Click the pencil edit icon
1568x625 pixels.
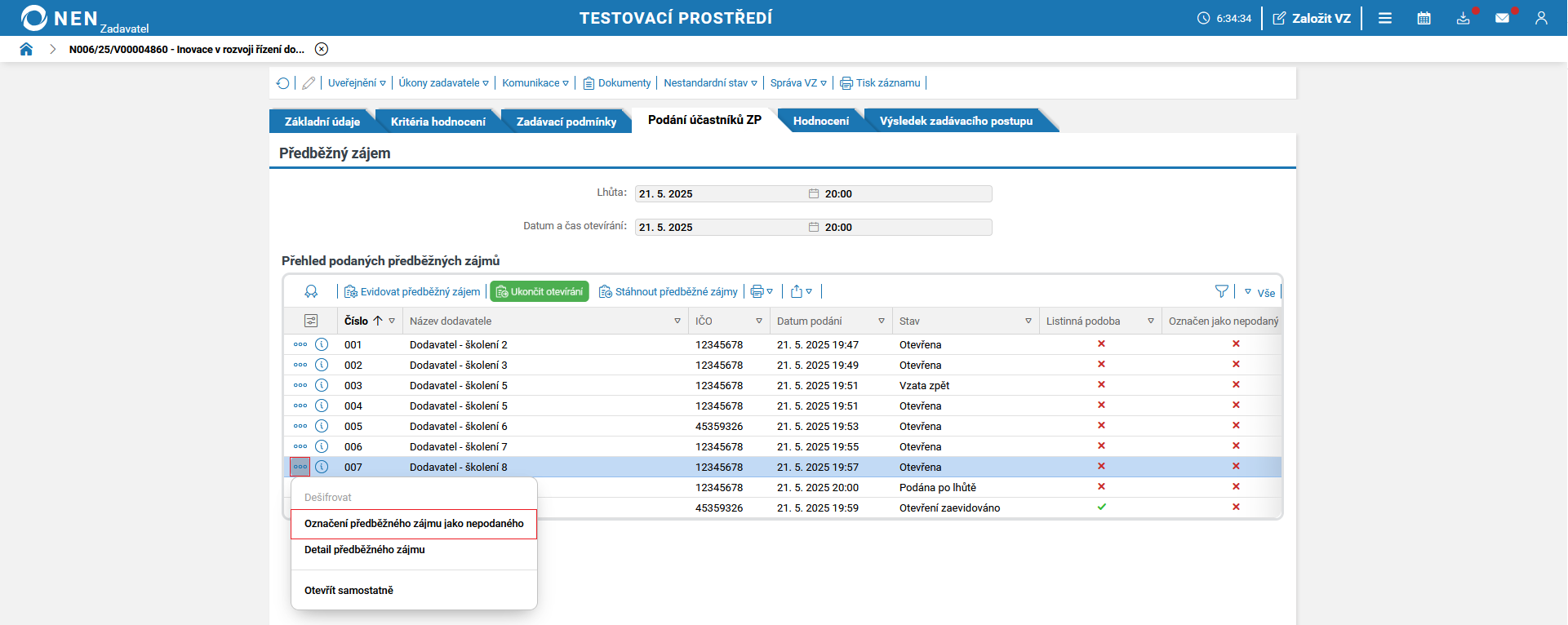[x=309, y=83]
